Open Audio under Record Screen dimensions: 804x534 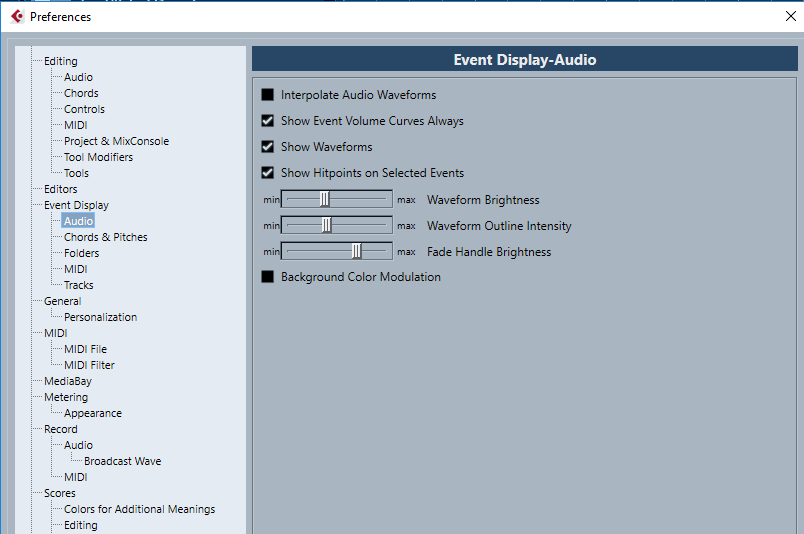(x=78, y=445)
